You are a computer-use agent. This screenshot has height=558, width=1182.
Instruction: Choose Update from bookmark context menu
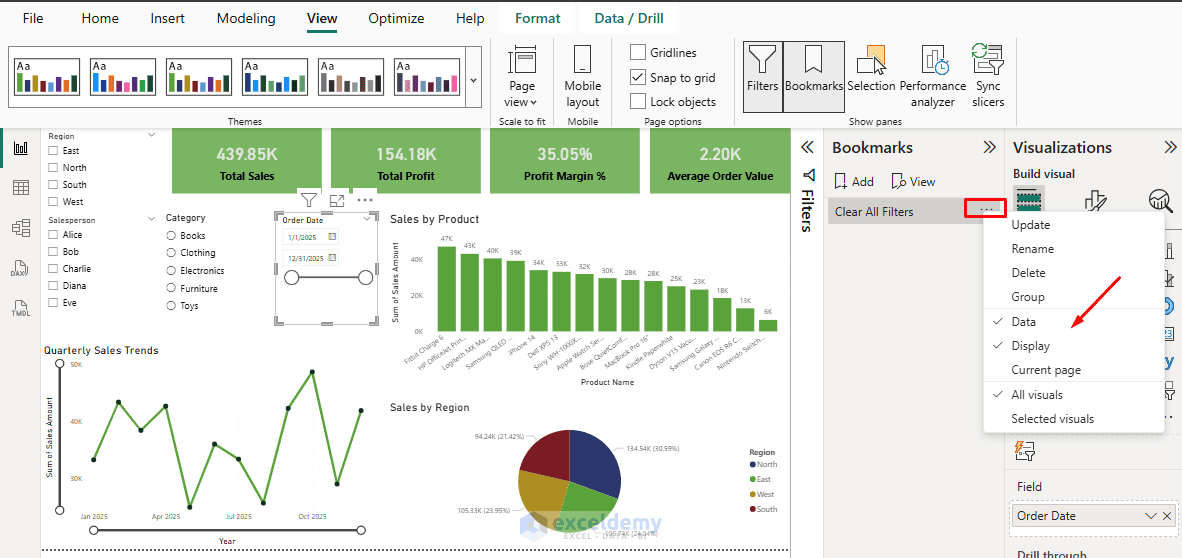pos(1073,225)
